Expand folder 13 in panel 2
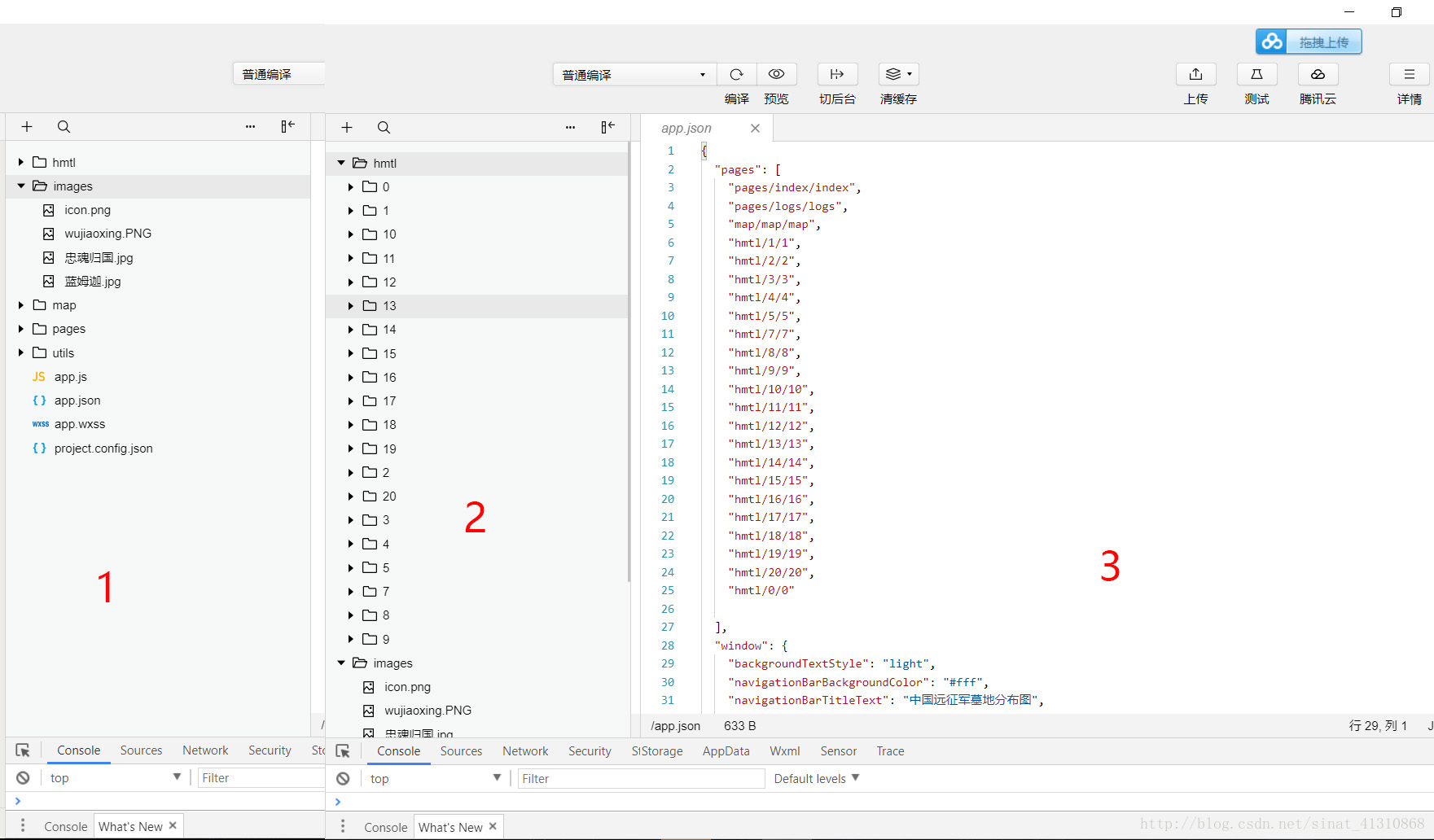 coord(351,306)
